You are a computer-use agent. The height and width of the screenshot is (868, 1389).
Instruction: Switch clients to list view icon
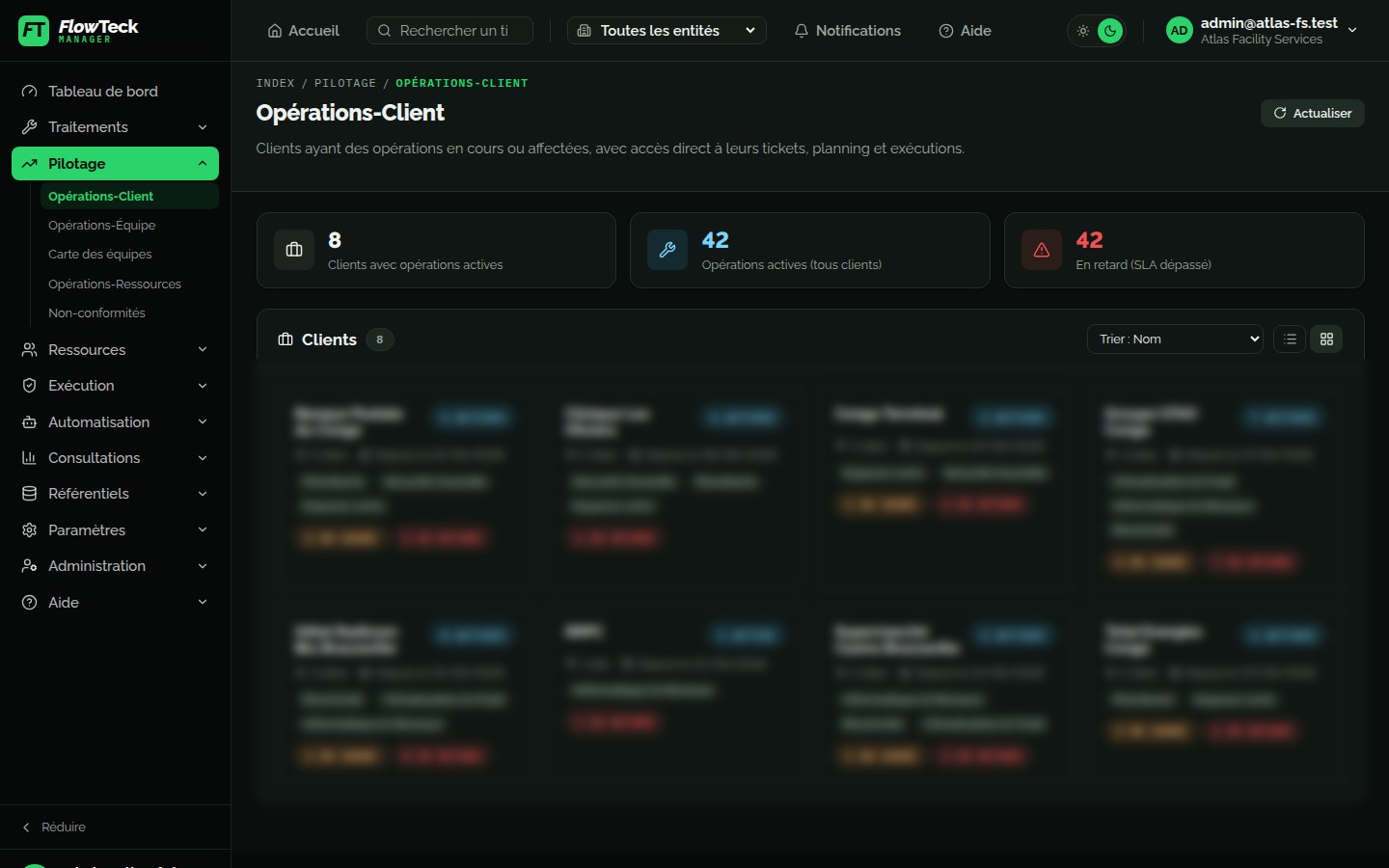coord(1290,339)
